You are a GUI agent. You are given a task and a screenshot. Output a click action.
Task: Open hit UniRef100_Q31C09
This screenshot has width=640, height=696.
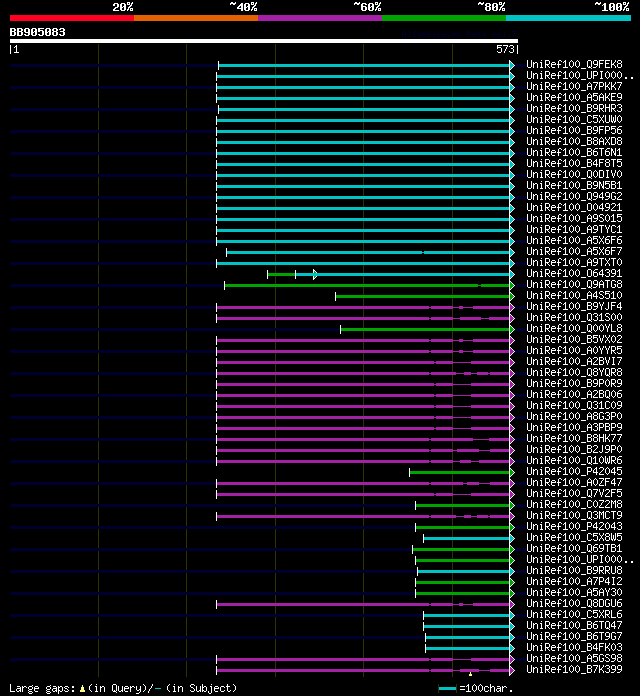(x=574, y=405)
